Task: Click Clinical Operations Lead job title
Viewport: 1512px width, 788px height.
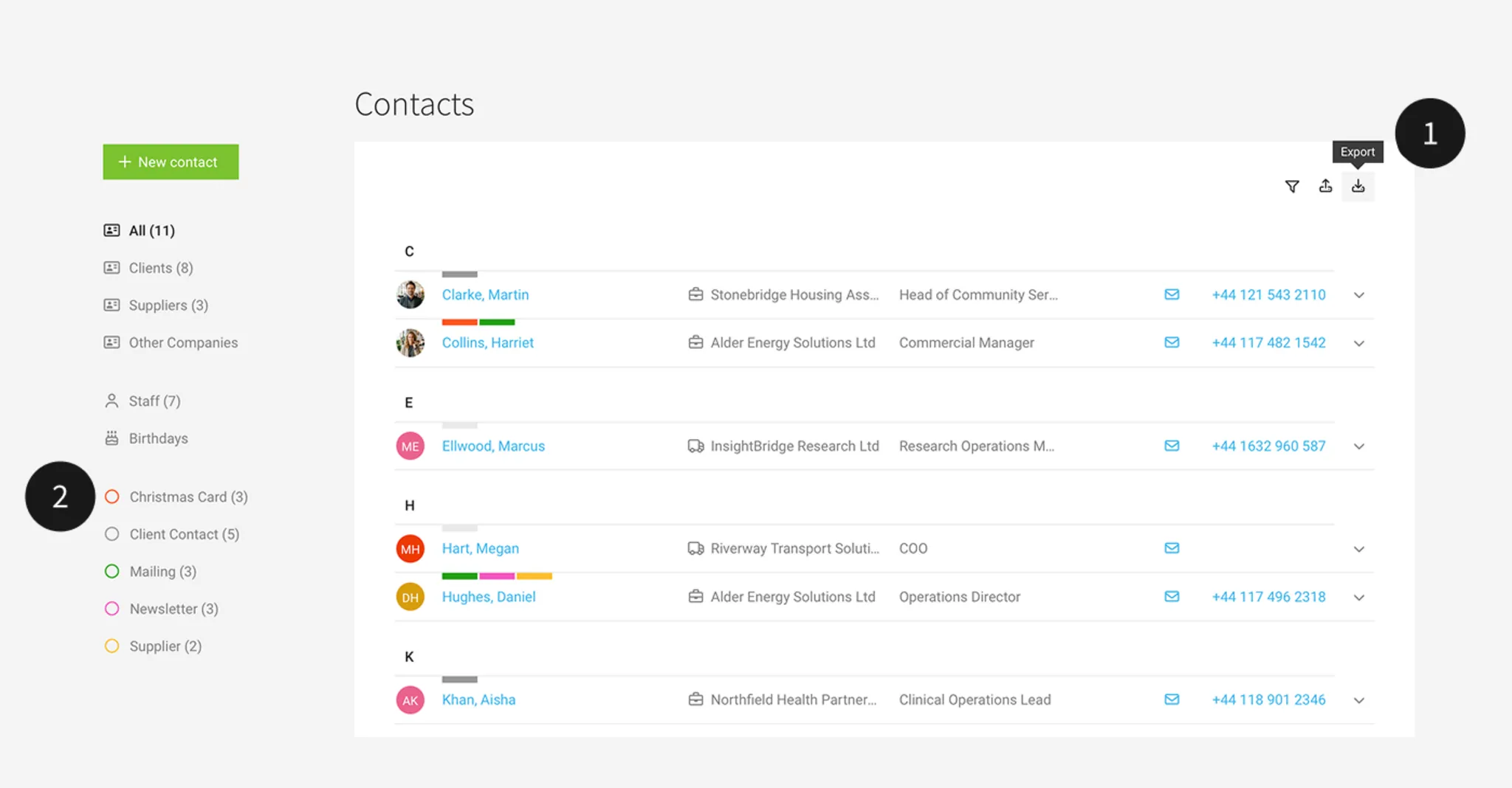Action: click(975, 699)
